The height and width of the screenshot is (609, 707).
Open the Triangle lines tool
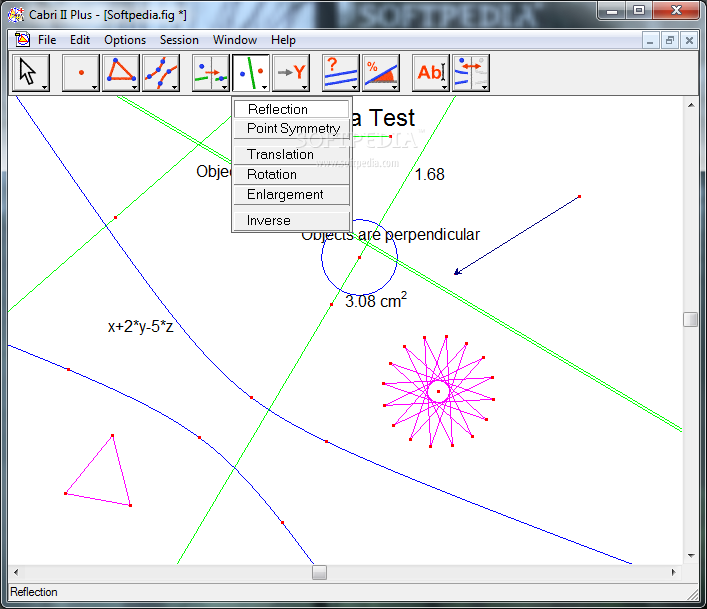point(120,72)
